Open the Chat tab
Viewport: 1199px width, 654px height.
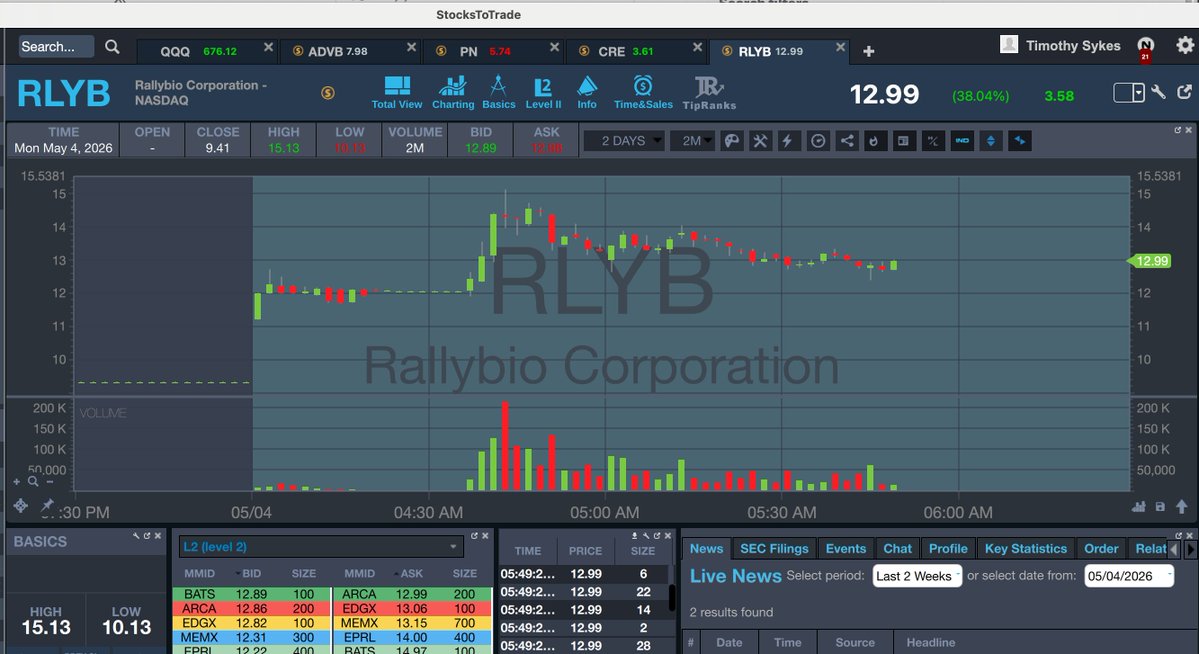point(898,548)
